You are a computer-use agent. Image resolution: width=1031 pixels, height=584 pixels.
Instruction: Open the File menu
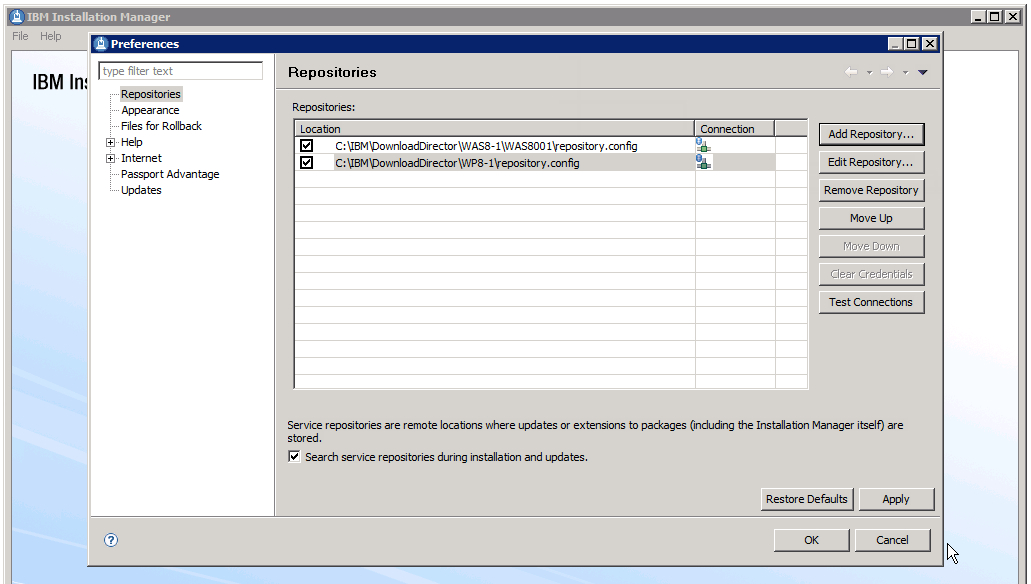pyautogui.click(x=19, y=35)
